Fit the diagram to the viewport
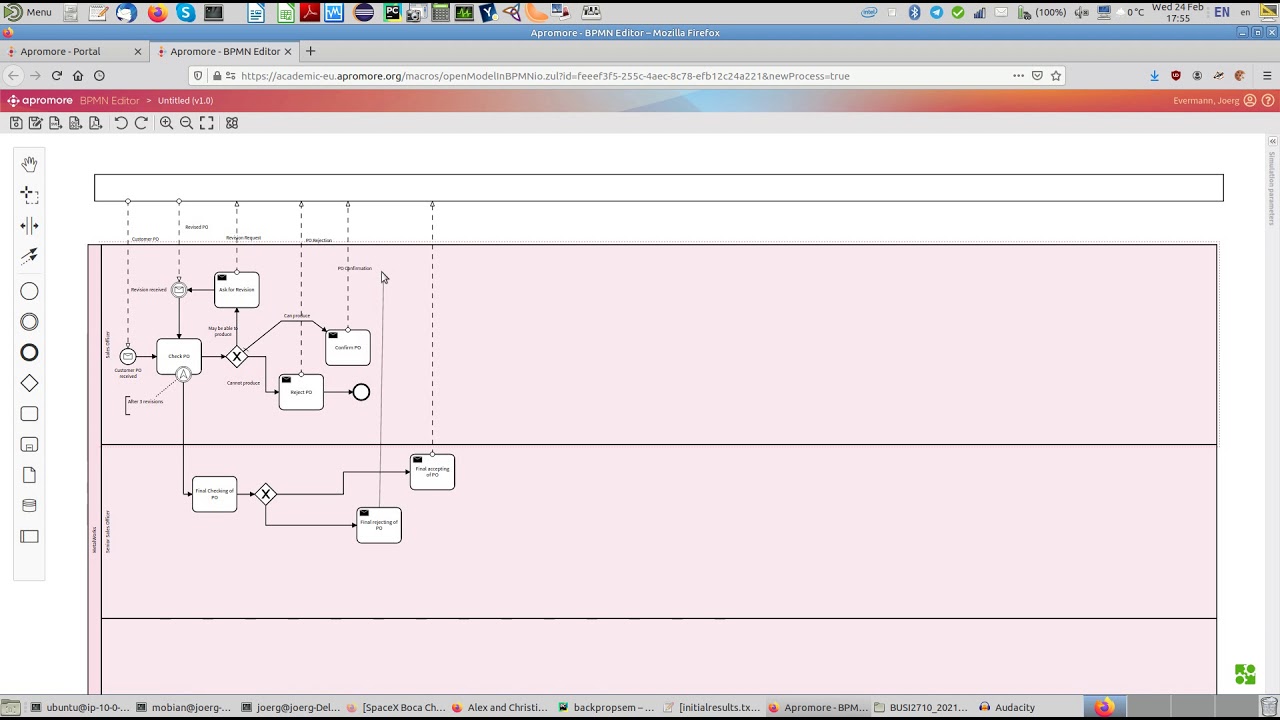 (x=206, y=123)
